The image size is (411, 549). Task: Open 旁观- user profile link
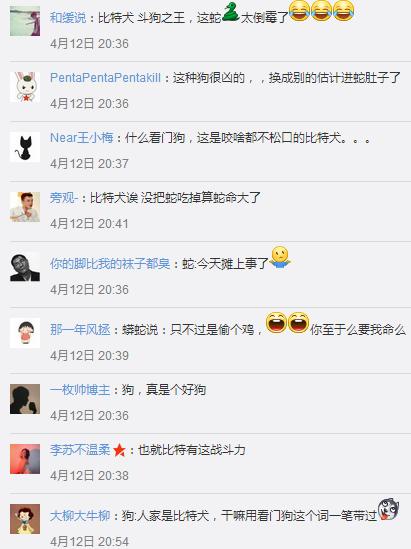click(64, 198)
